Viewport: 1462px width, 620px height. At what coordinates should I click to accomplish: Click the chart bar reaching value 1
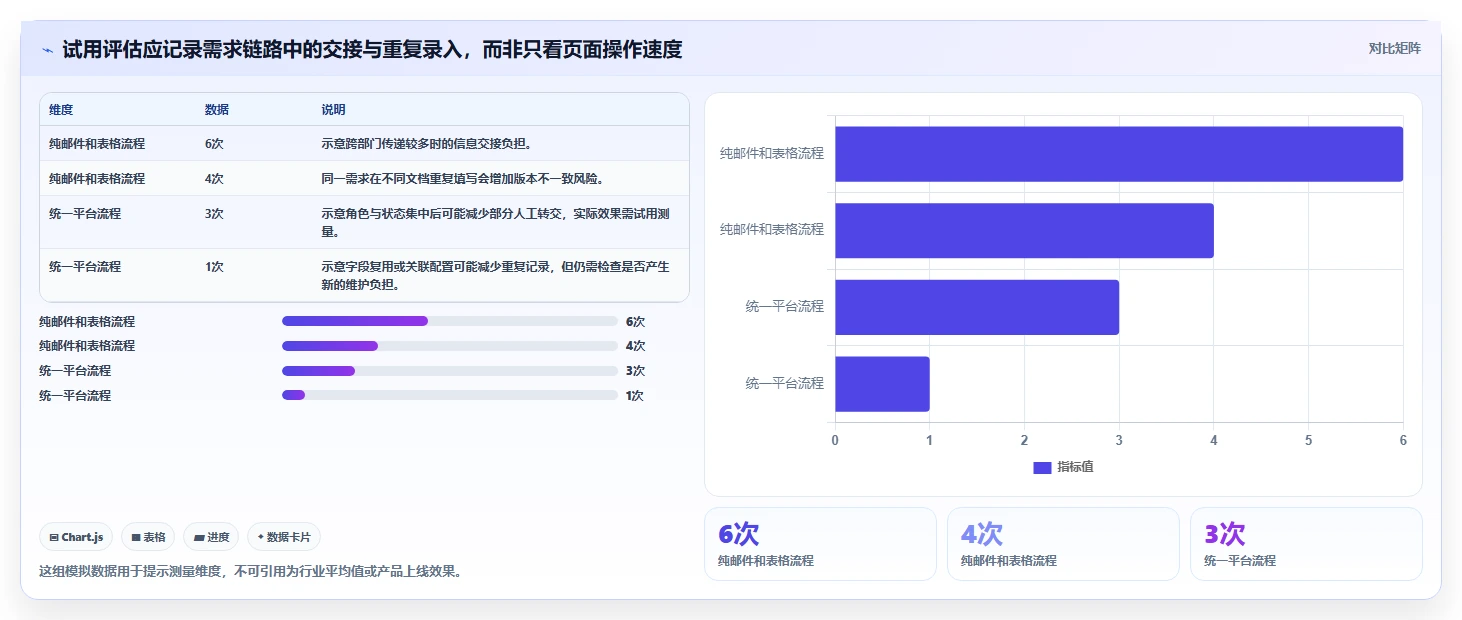pos(883,384)
